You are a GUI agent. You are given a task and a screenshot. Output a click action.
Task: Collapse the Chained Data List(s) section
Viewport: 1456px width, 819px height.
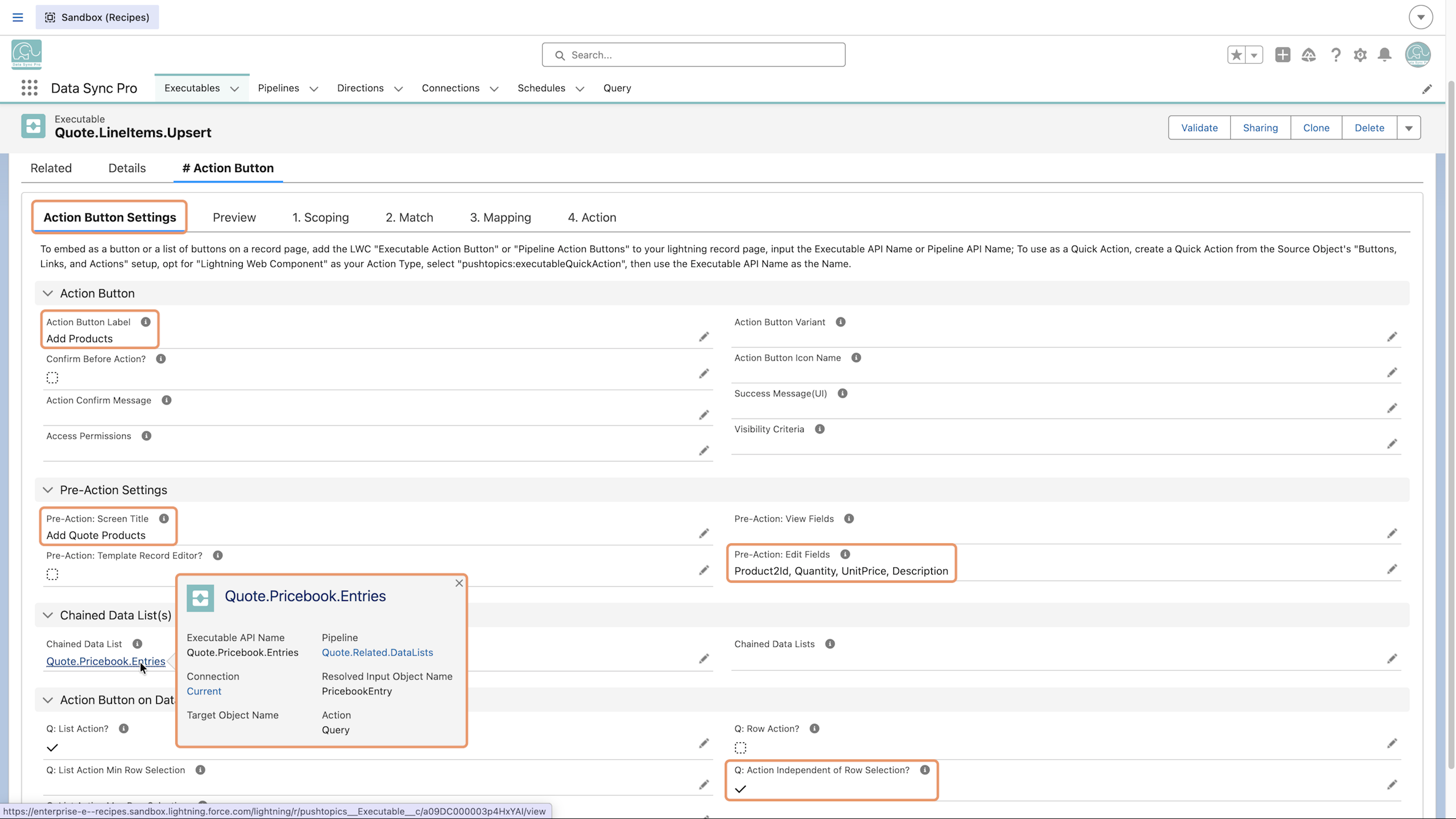[48, 615]
